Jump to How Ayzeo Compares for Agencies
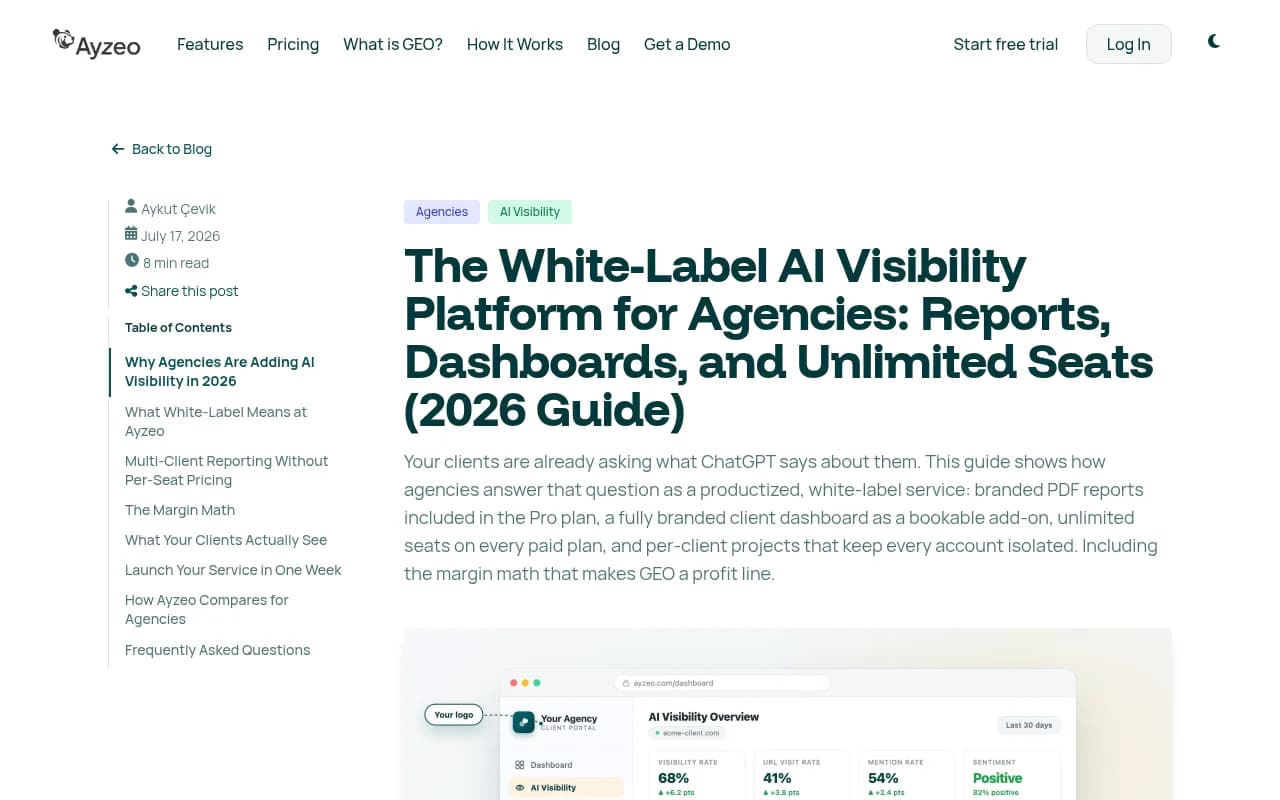The height and width of the screenshot is (800, 1280). coord(207,609)
